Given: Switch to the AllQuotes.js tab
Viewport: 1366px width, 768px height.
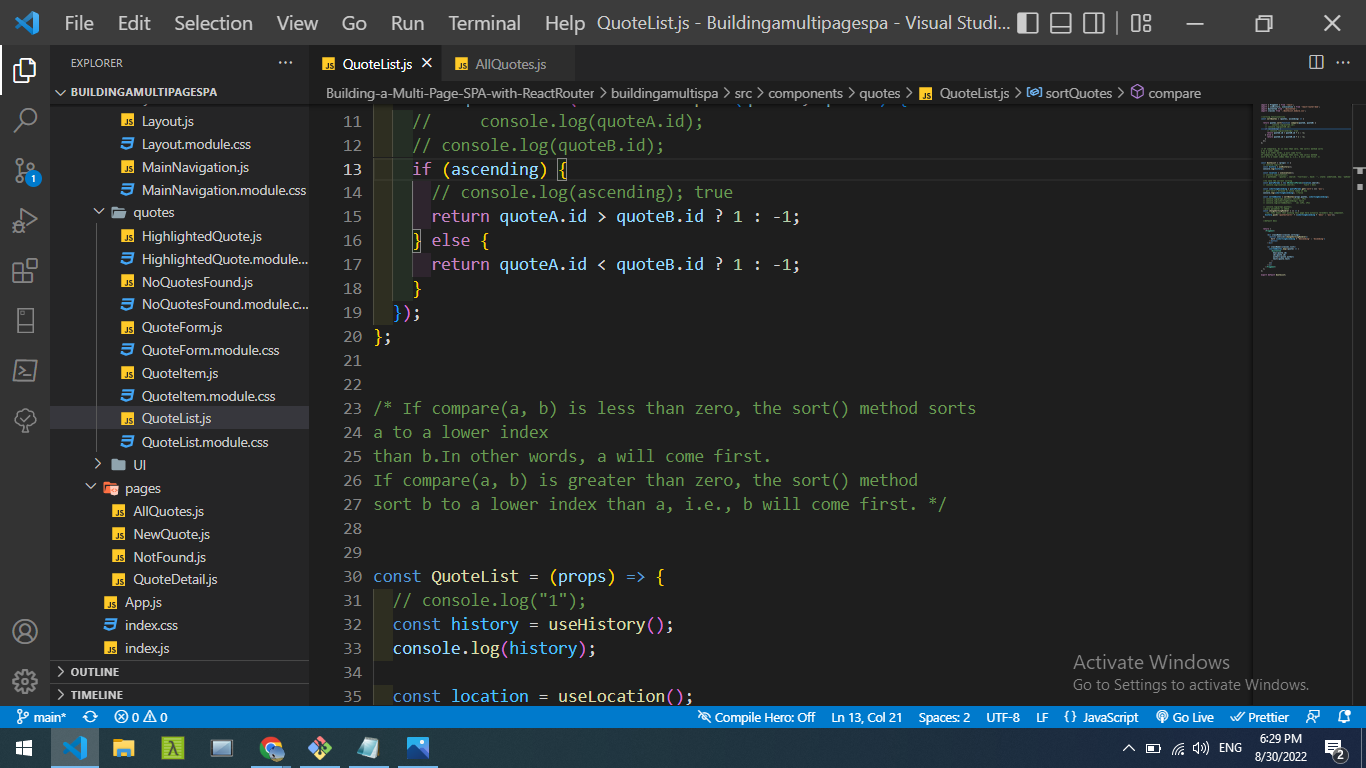Looking at the screenshot, I should (509, 64).
